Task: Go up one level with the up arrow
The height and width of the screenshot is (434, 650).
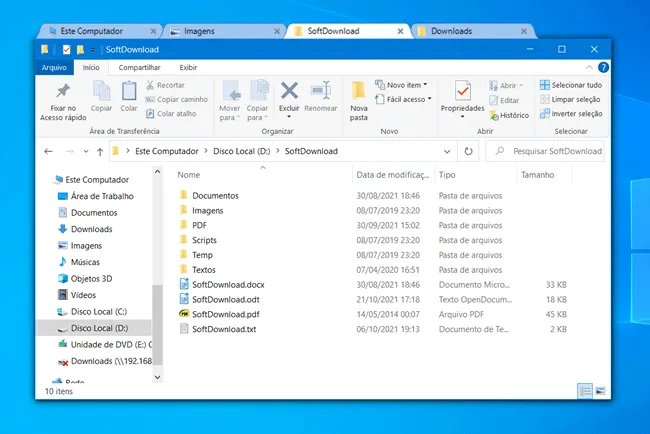Action: [100, 152]
